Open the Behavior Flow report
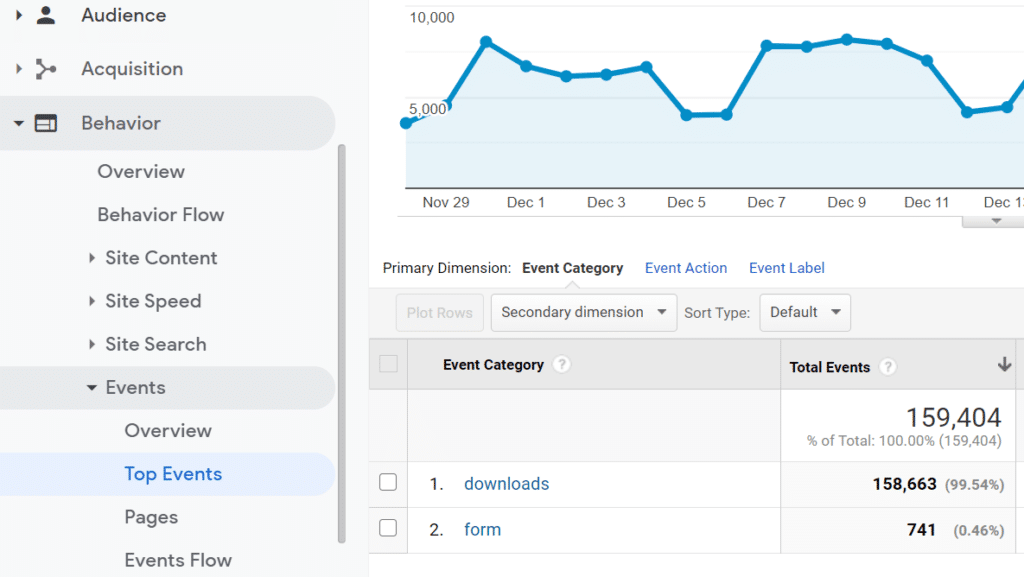 pos(160,214)
